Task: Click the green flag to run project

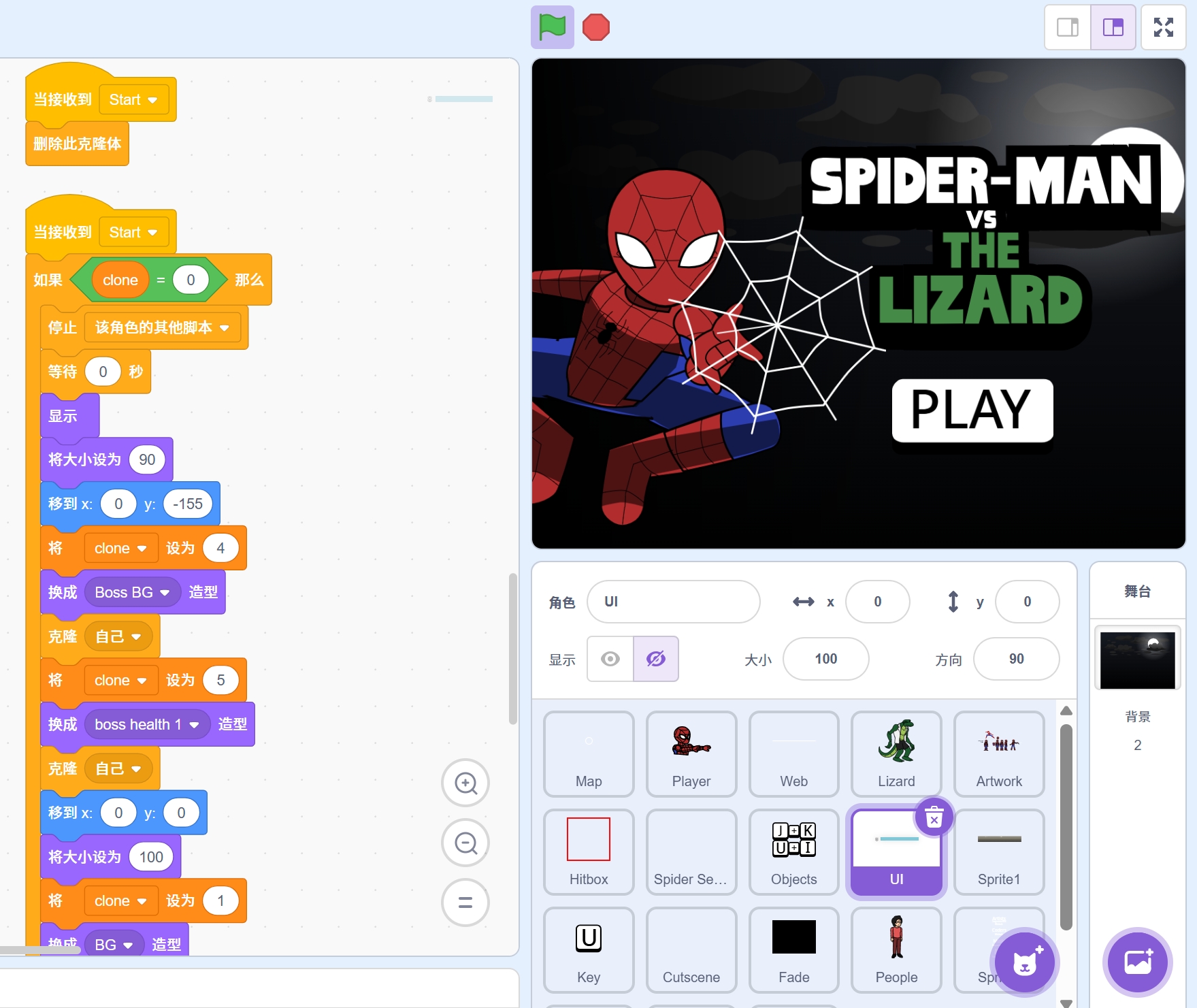Action: [552, 28]
